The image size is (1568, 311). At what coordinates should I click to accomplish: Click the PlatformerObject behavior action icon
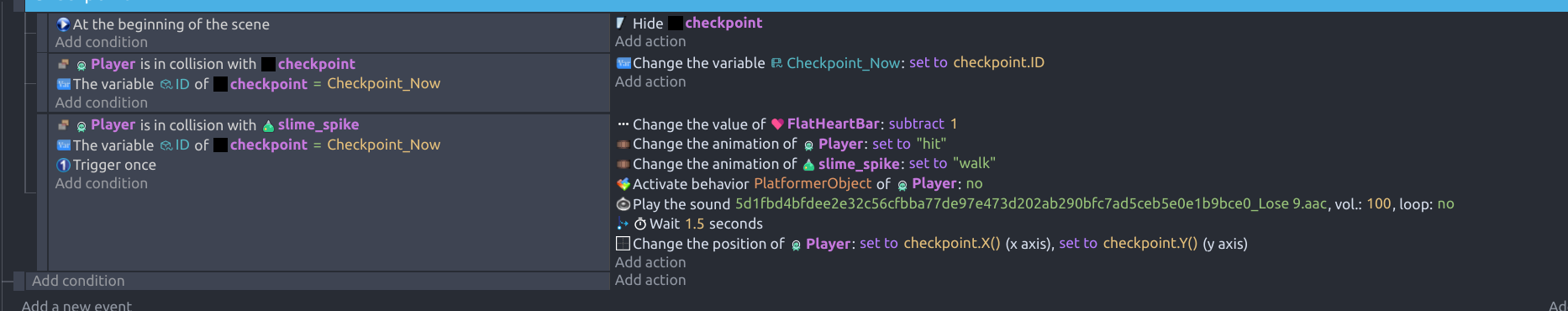pos(623,184)
